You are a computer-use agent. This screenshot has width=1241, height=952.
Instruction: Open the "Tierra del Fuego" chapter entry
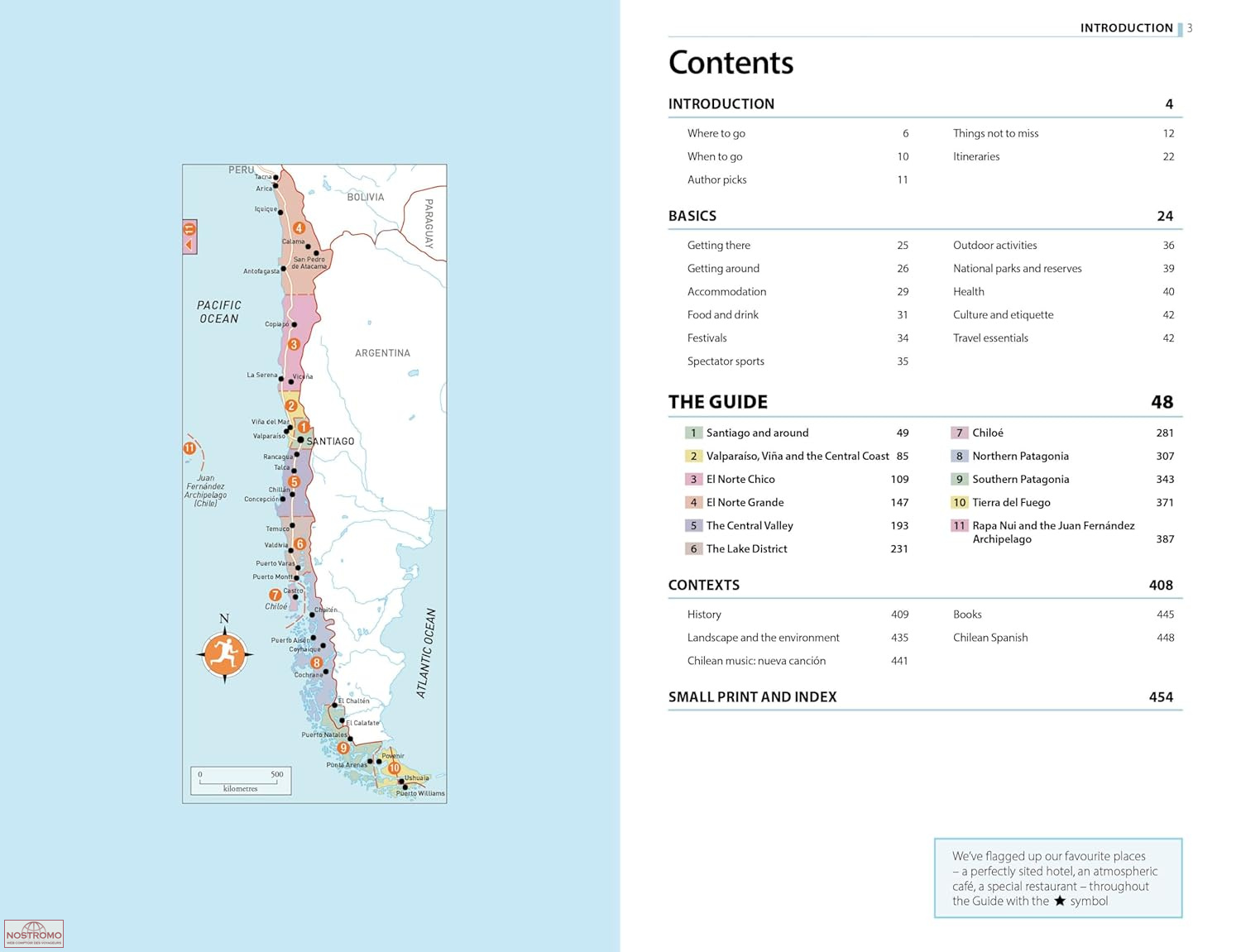click(1011, 502)
